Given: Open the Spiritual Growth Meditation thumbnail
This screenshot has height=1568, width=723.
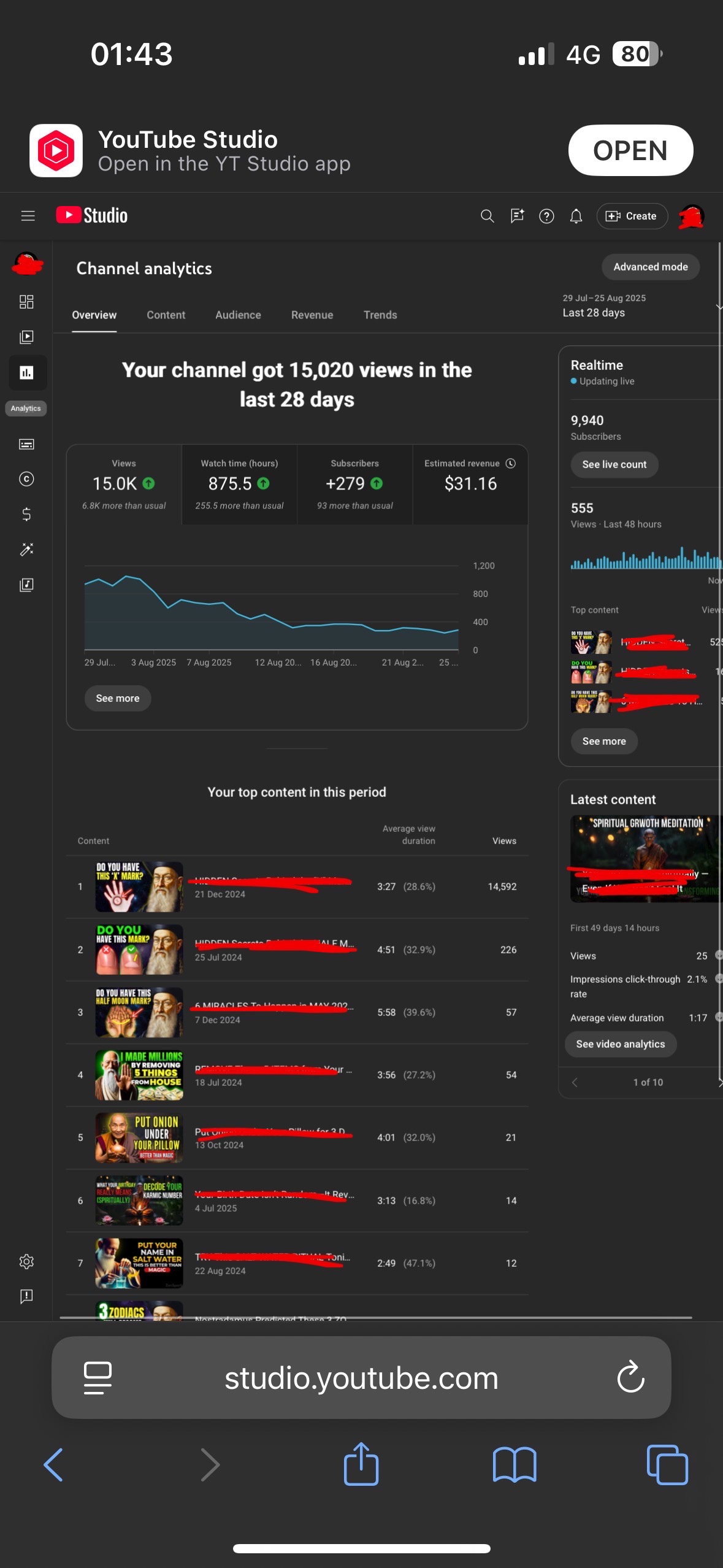Looking at the screenshot, I should (646, 858).
